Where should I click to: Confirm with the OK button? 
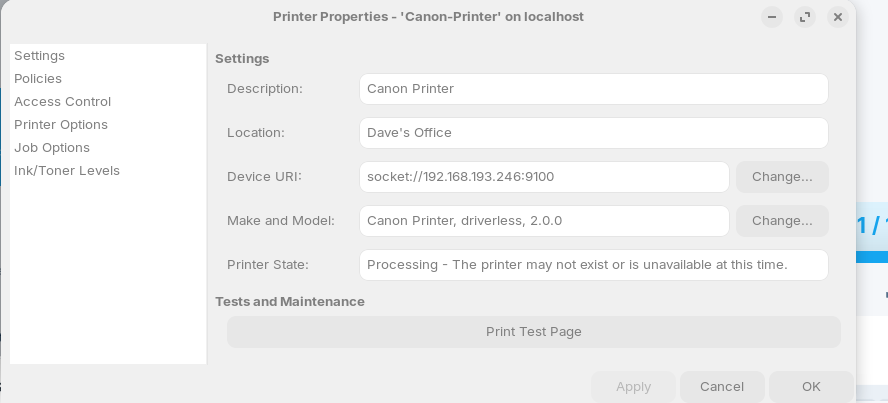[811, 387]
